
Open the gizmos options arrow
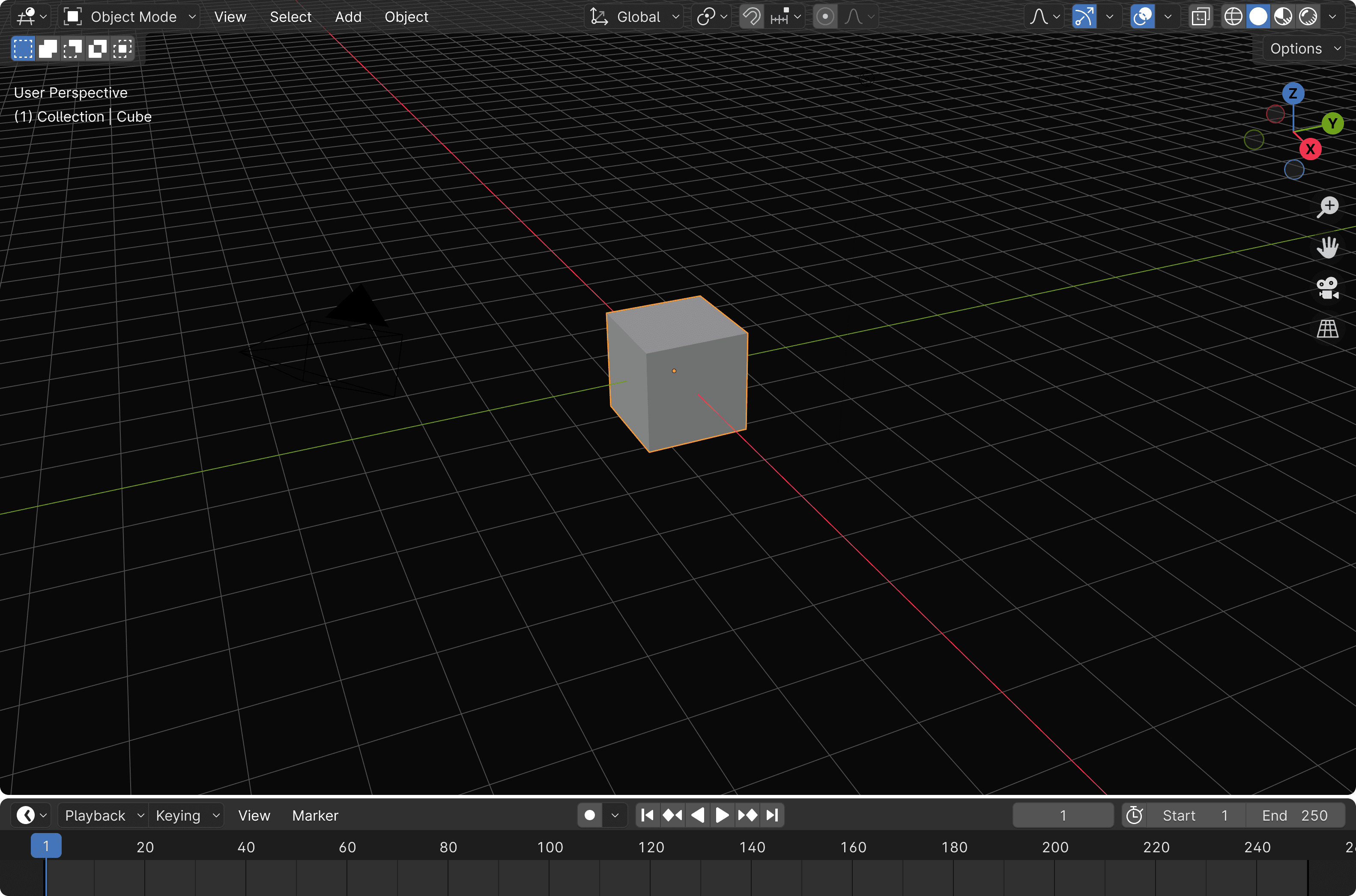tap(1109, 17)
